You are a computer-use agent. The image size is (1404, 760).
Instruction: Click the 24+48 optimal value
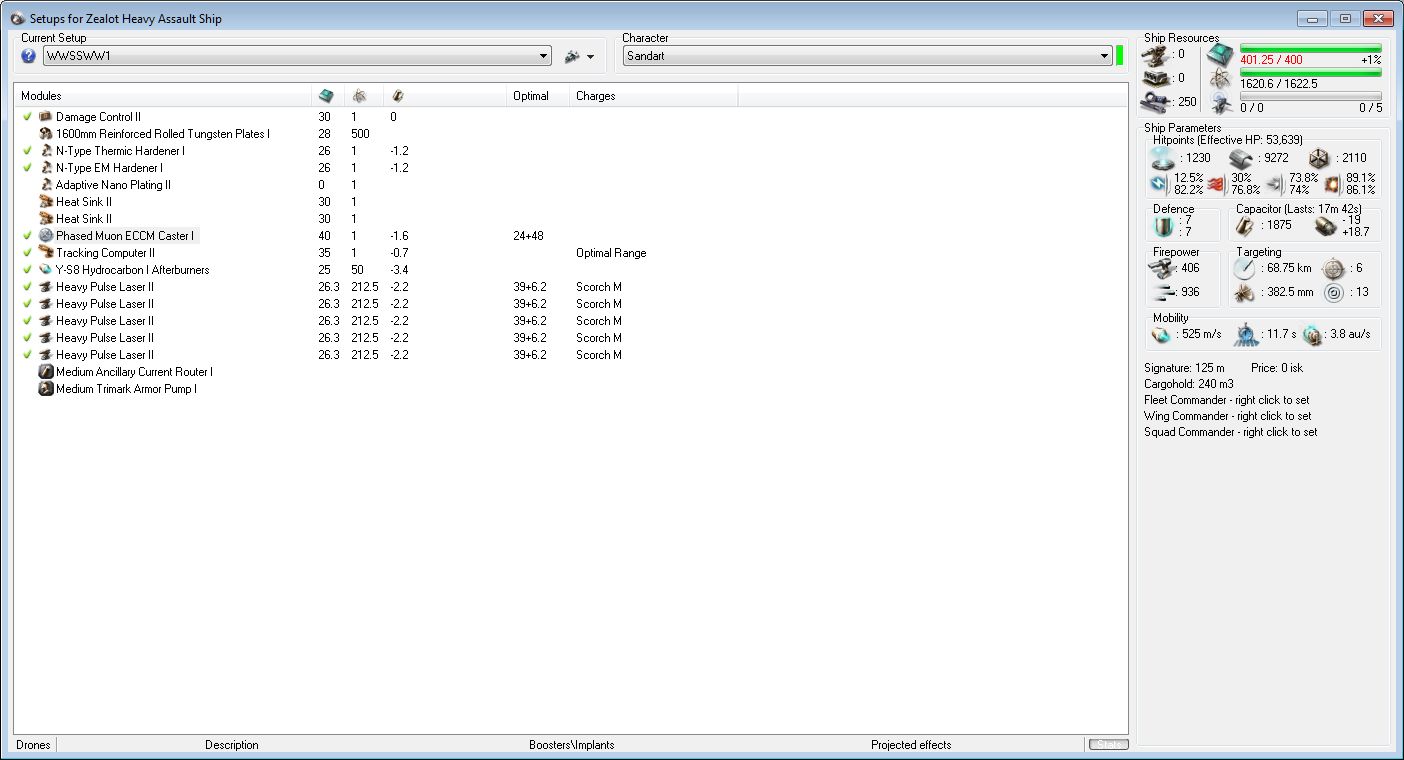pyautogui.click(x=528, y=236)
